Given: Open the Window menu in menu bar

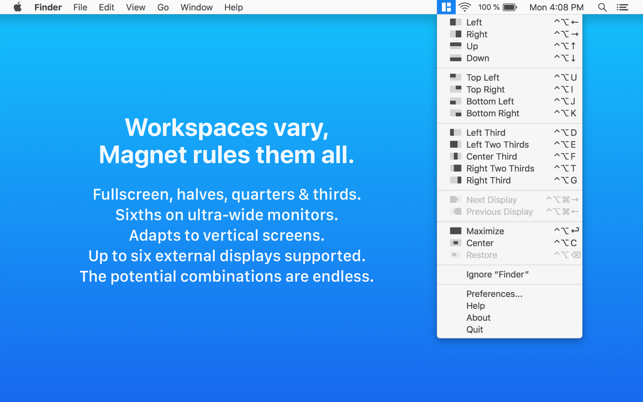Looking at the screenshot, I should click(196, 7).
